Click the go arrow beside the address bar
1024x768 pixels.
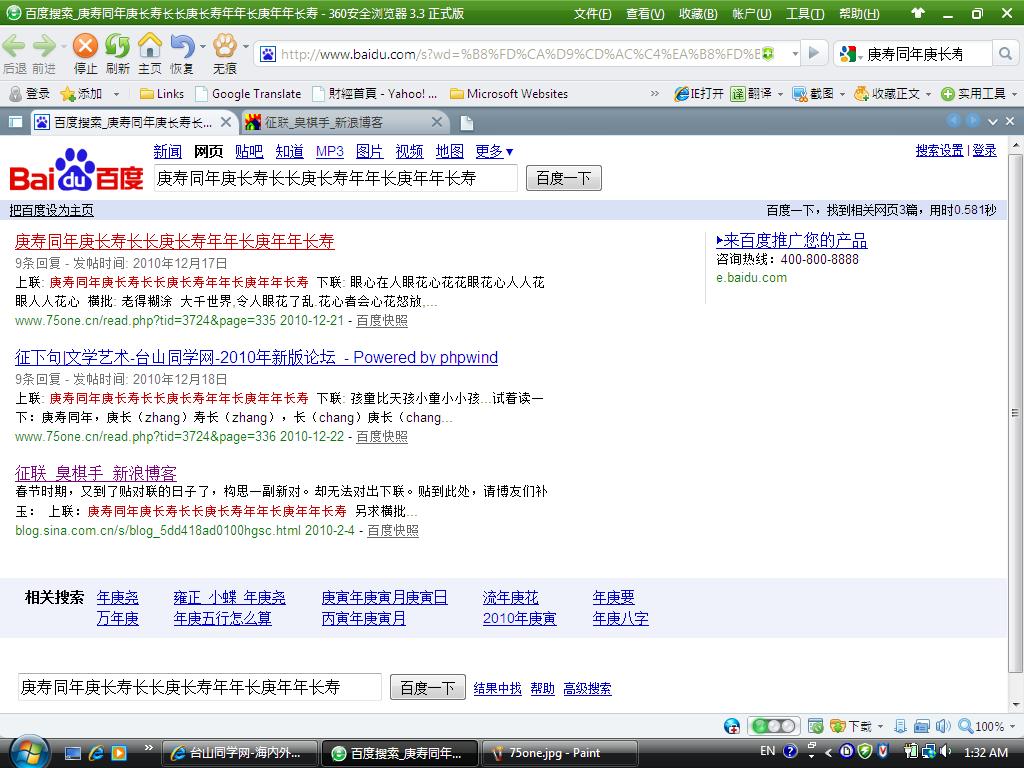pos(814,53)
